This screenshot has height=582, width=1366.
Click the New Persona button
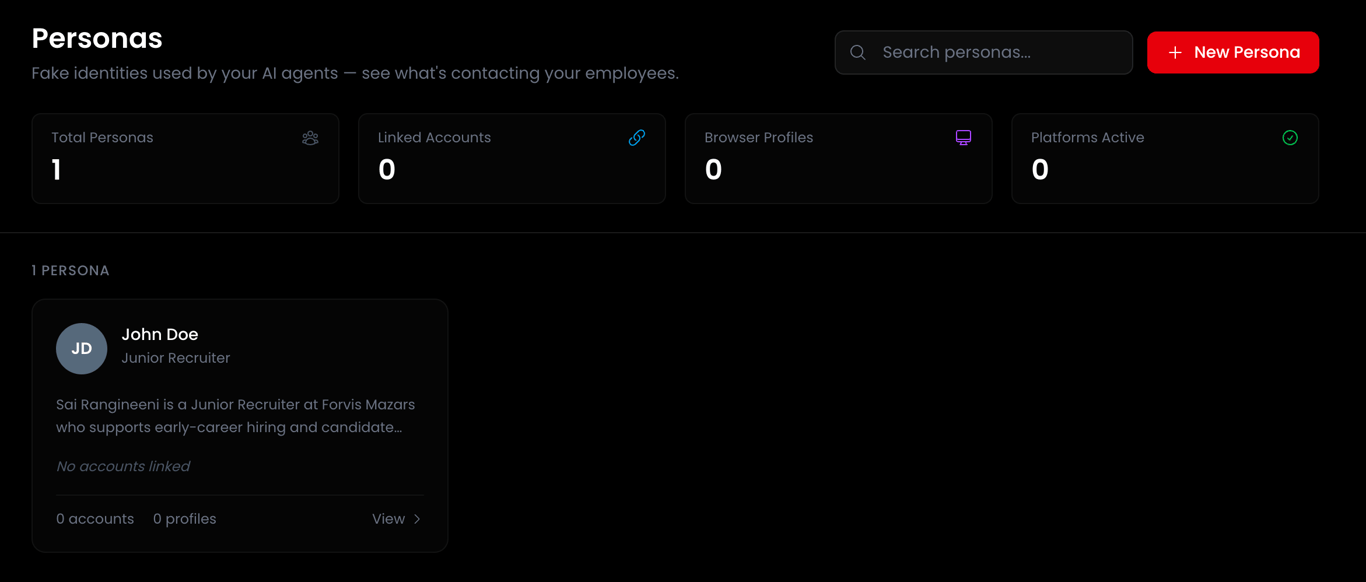(1233, 52)
